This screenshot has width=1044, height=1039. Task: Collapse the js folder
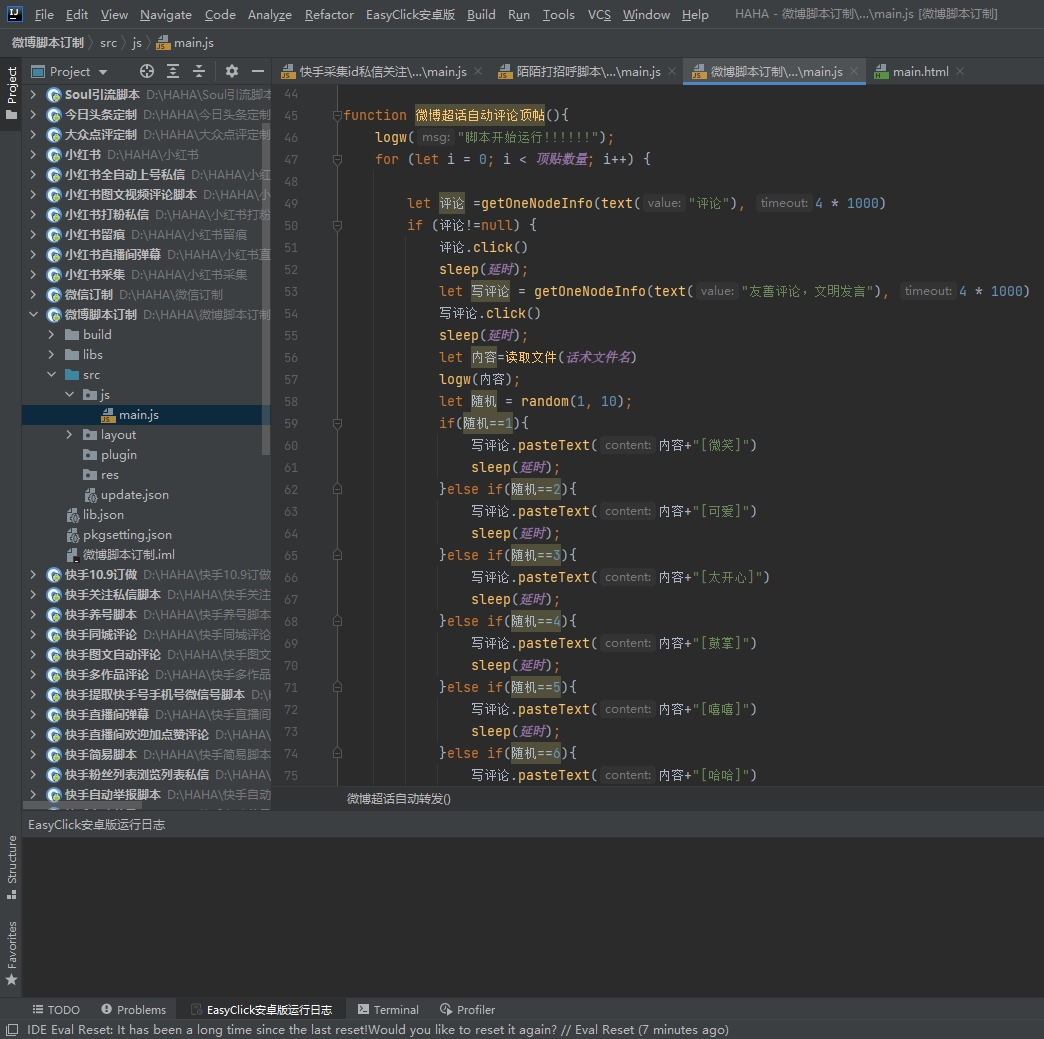tap(69, 394)
